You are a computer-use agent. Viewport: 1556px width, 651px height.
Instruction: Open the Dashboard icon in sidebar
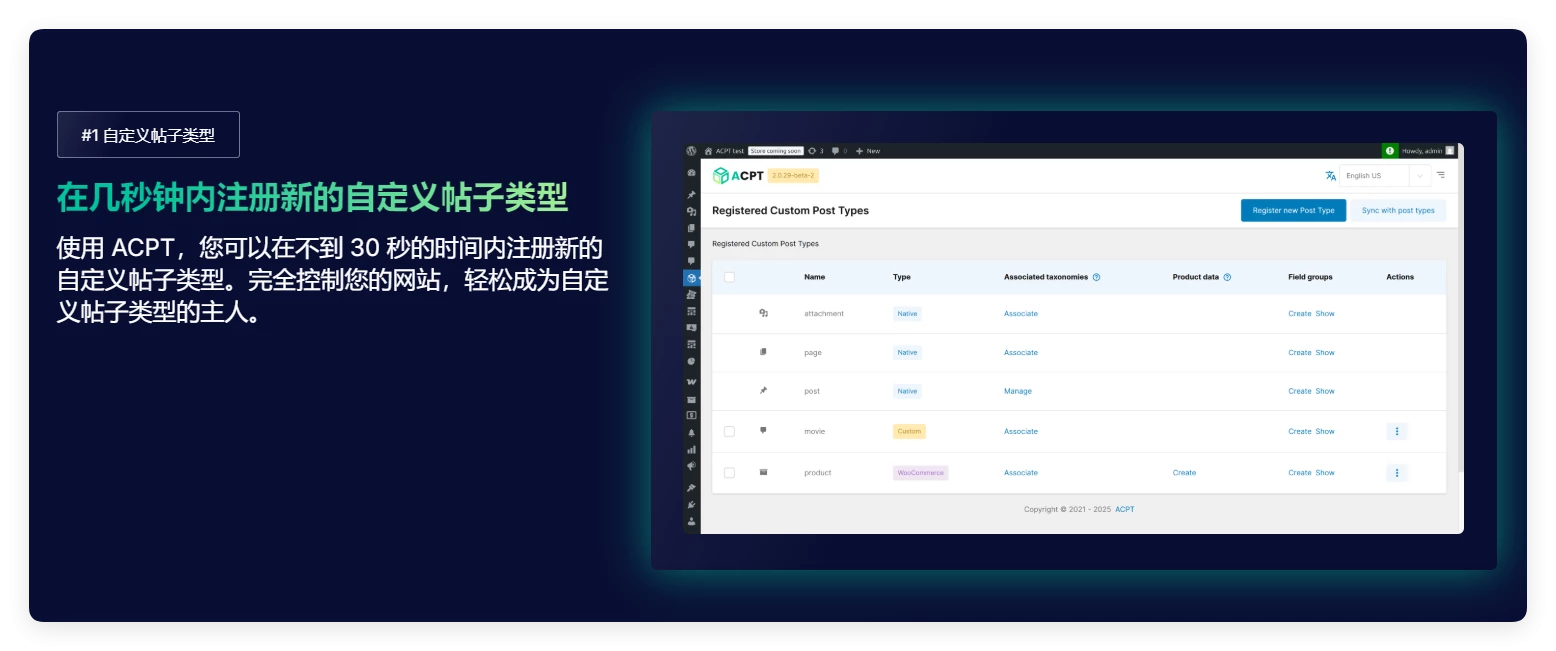coord(691,173)
